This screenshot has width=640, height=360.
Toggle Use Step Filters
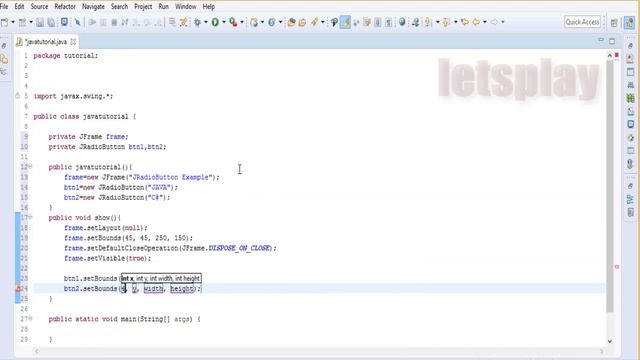(184, 22)
